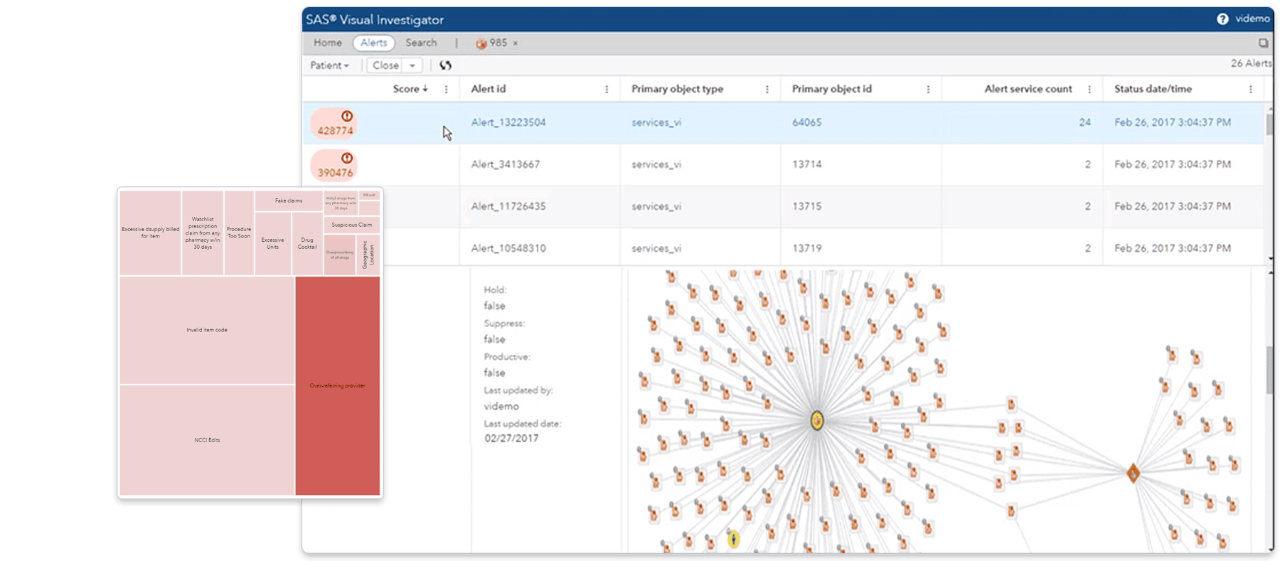
Task: Open Primary object type column menu
Action: pyautogui.click(x=767, y=89)
